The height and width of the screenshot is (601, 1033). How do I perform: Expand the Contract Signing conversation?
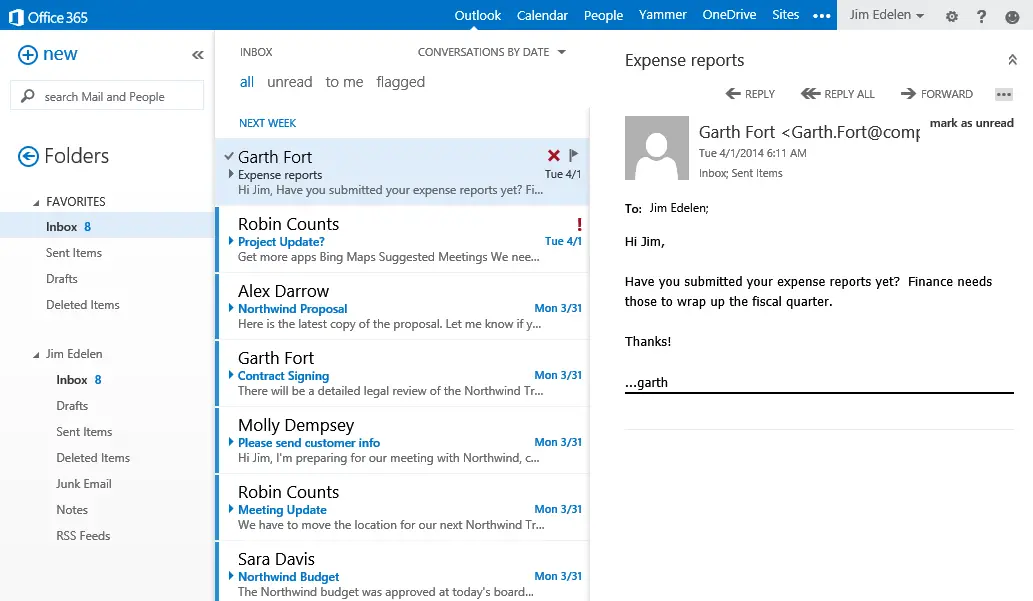[x=231, y=375]
